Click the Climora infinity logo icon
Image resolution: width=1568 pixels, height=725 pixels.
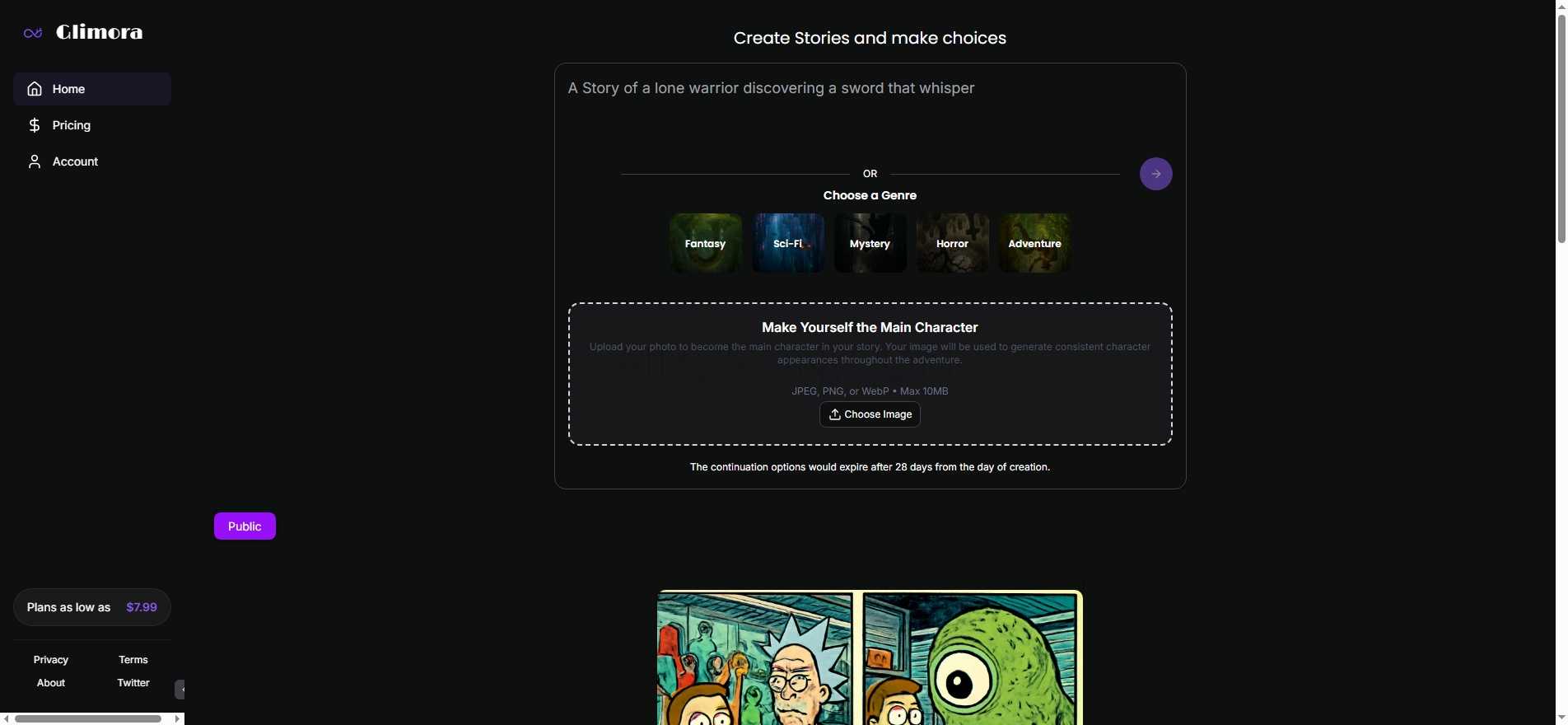click(33, 33)
